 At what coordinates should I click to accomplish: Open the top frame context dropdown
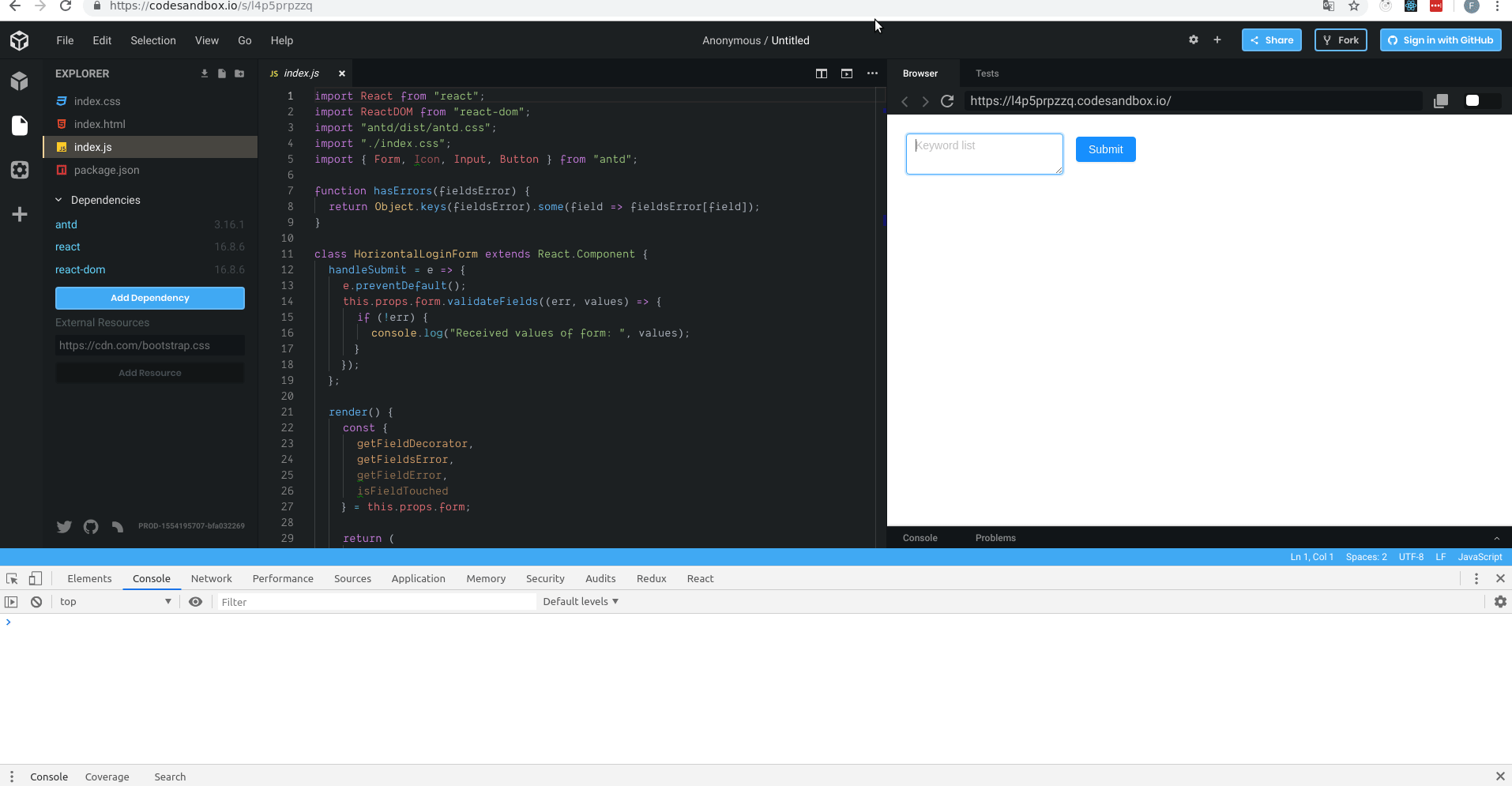pyautogui.click(x=115, y=601)
